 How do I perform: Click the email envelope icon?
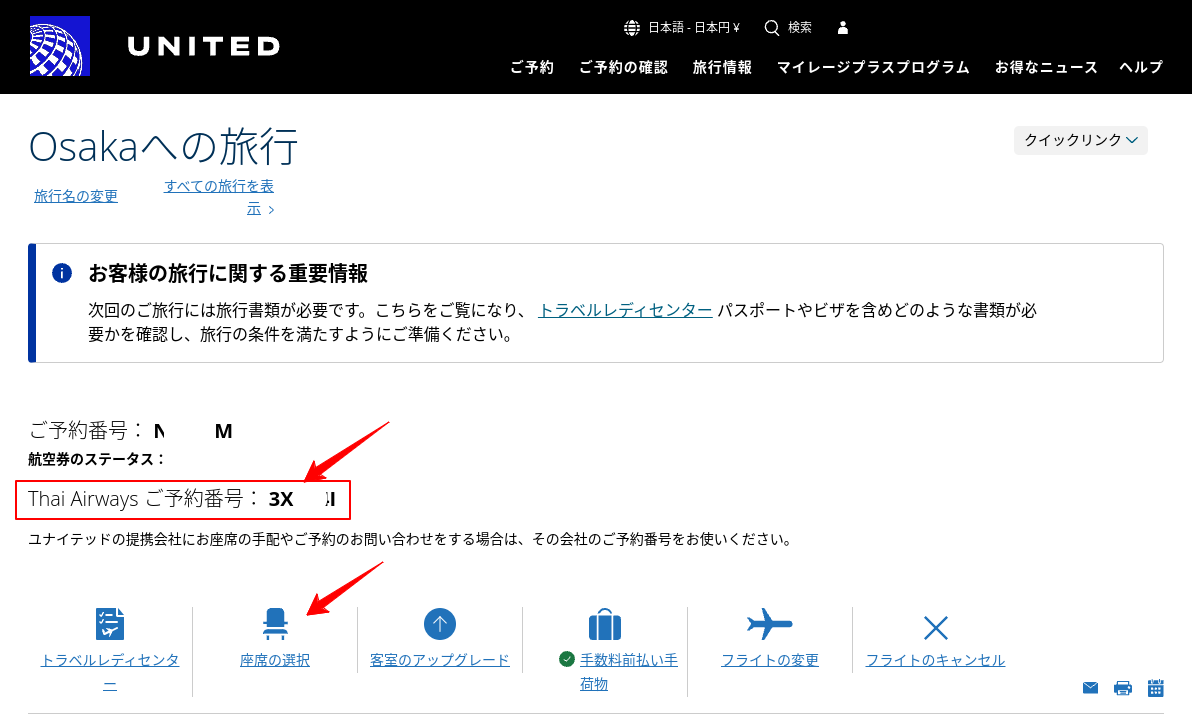(1090, 688)
